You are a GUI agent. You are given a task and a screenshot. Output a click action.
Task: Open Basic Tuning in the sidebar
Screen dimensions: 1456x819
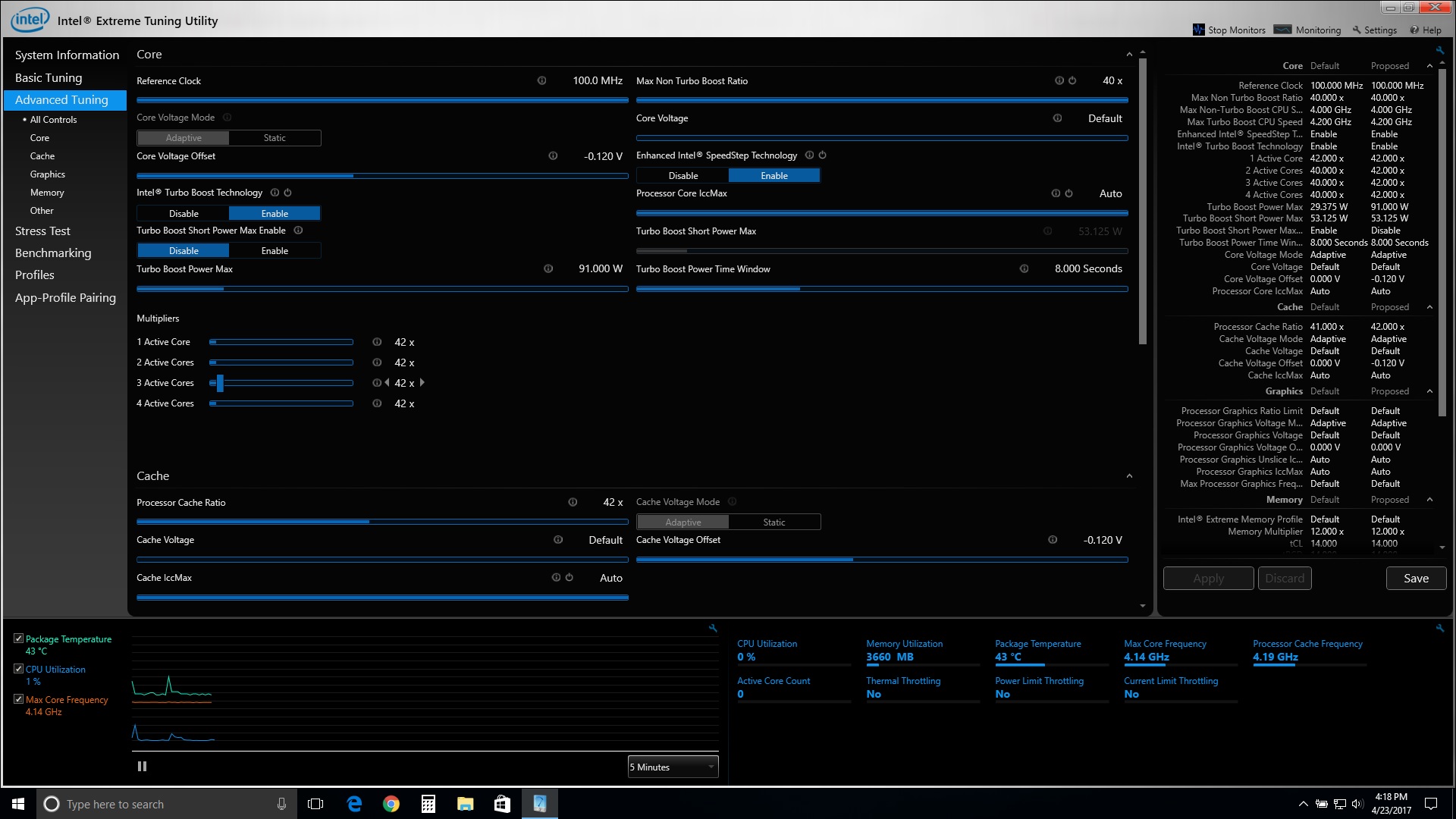click(49, 77)
